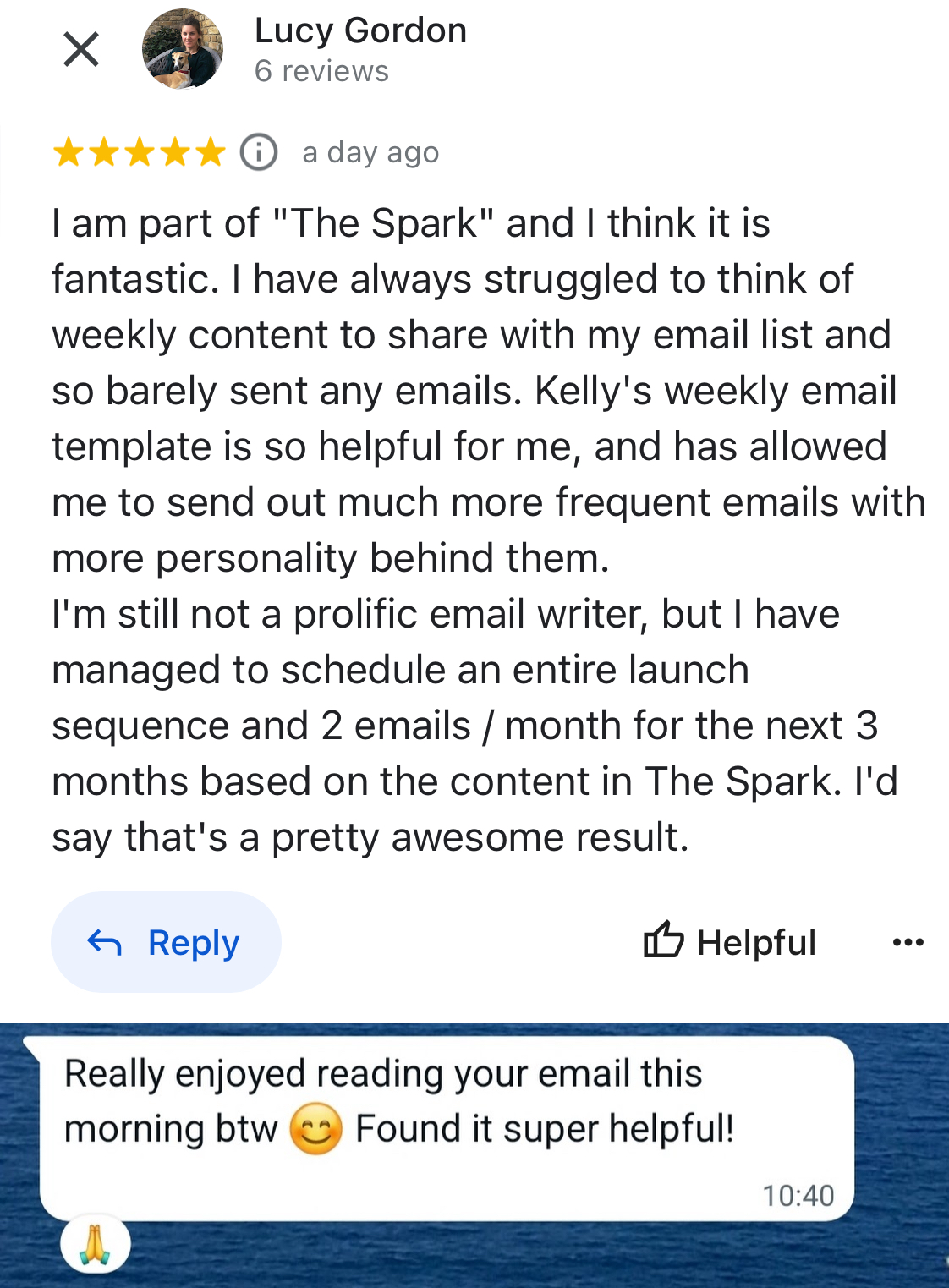Click the smiling emoji in the message
Image resolution: width=949 pixels, height=1288 pixels.
[315, 1129]
